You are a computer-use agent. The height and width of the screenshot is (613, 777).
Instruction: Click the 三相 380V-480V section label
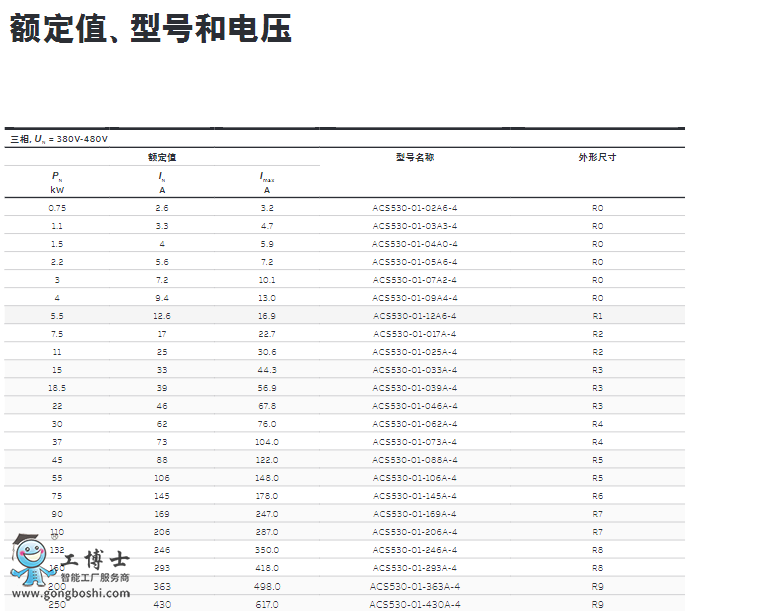coord(59,139)
